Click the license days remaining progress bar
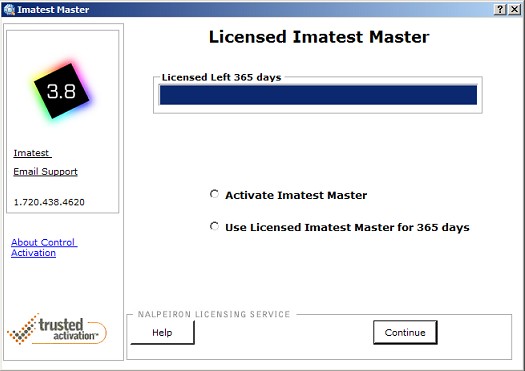Image resolution: width=525 pixels, height=371 pixels. [318, 95]
